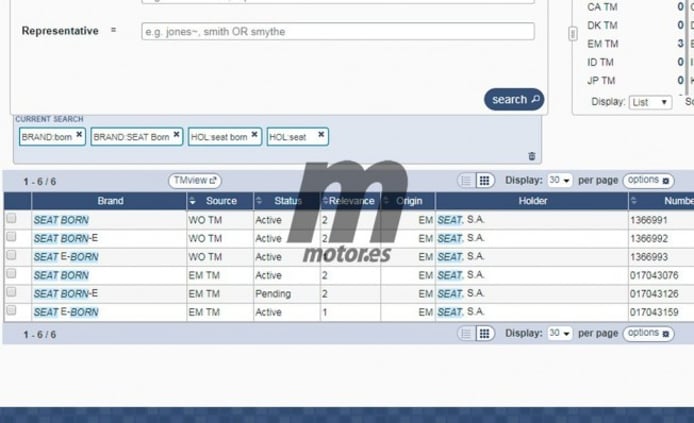Remove the BRAND:born search filter

click(79, 135)
